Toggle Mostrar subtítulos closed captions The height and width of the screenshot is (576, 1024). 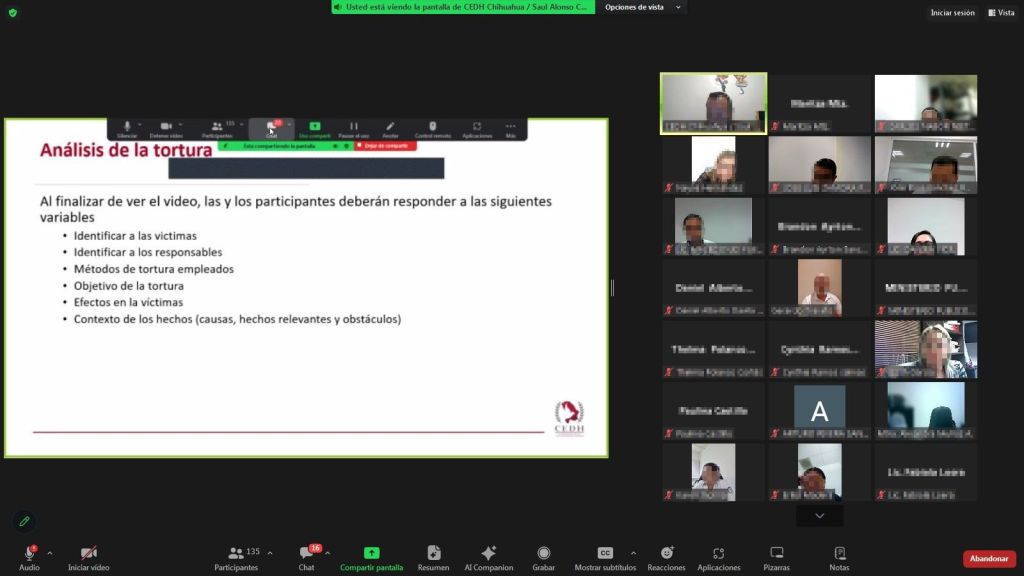tap(605, 557)
